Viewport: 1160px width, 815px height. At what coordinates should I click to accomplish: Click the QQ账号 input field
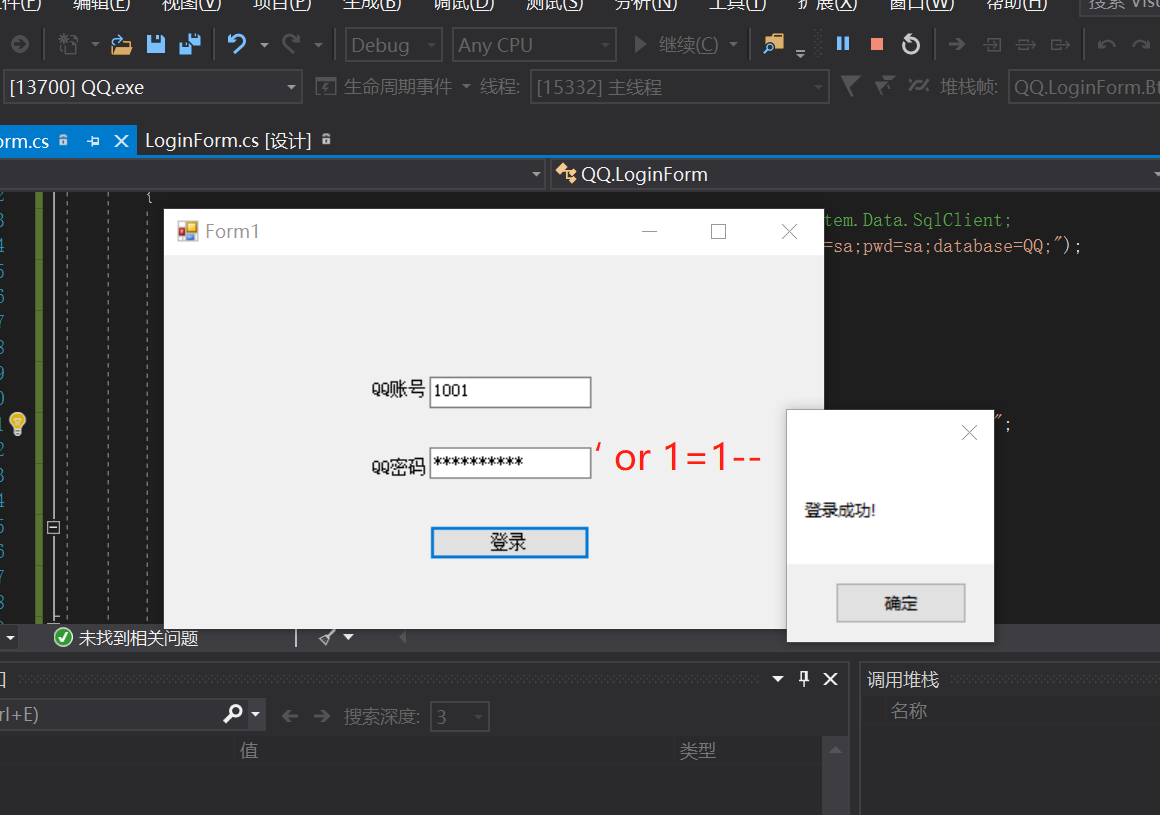(x=510, y=392)
